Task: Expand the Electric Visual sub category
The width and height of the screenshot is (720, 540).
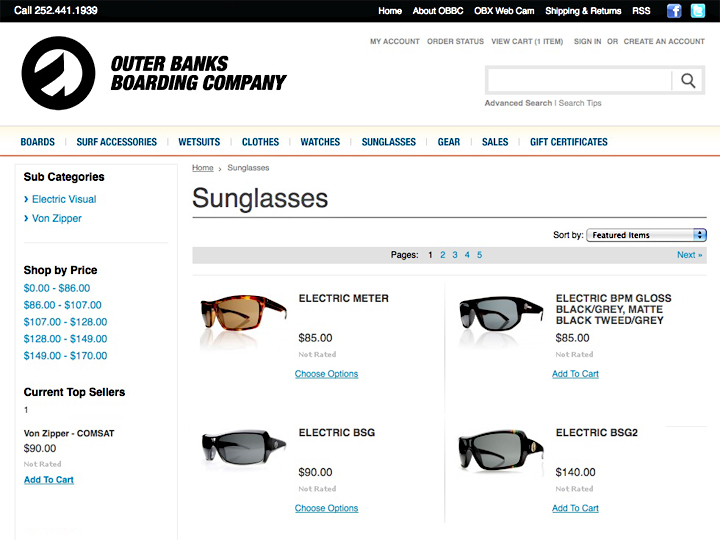Action: 64,199
